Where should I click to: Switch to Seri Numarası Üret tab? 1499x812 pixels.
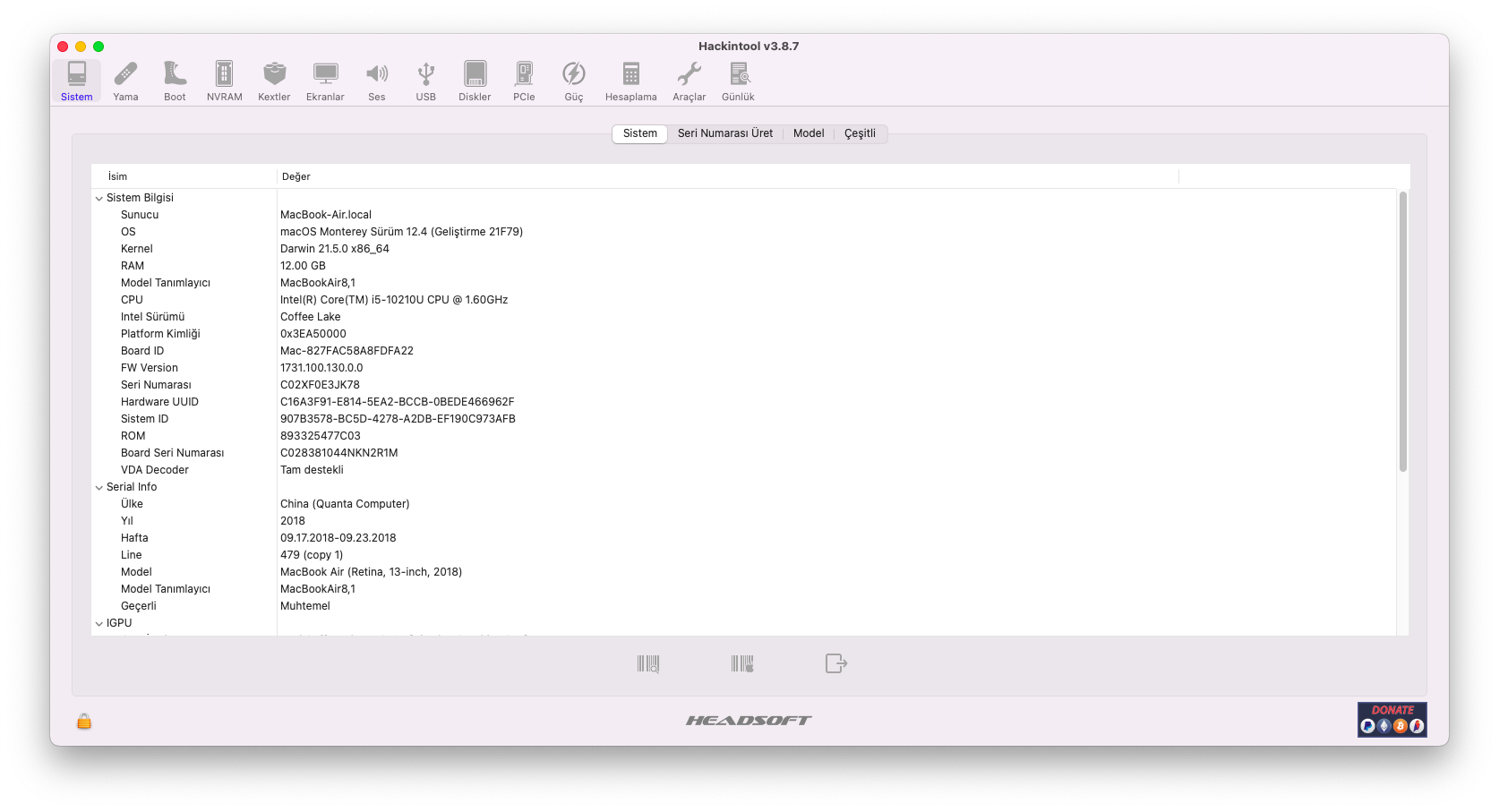pos(725,133)
